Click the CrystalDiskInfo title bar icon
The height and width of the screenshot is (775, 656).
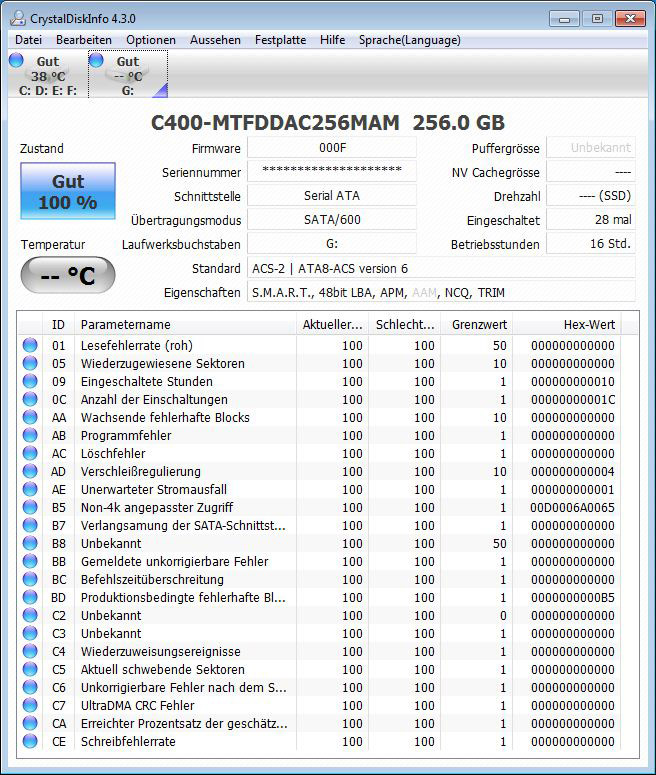(x=18, y=18)
